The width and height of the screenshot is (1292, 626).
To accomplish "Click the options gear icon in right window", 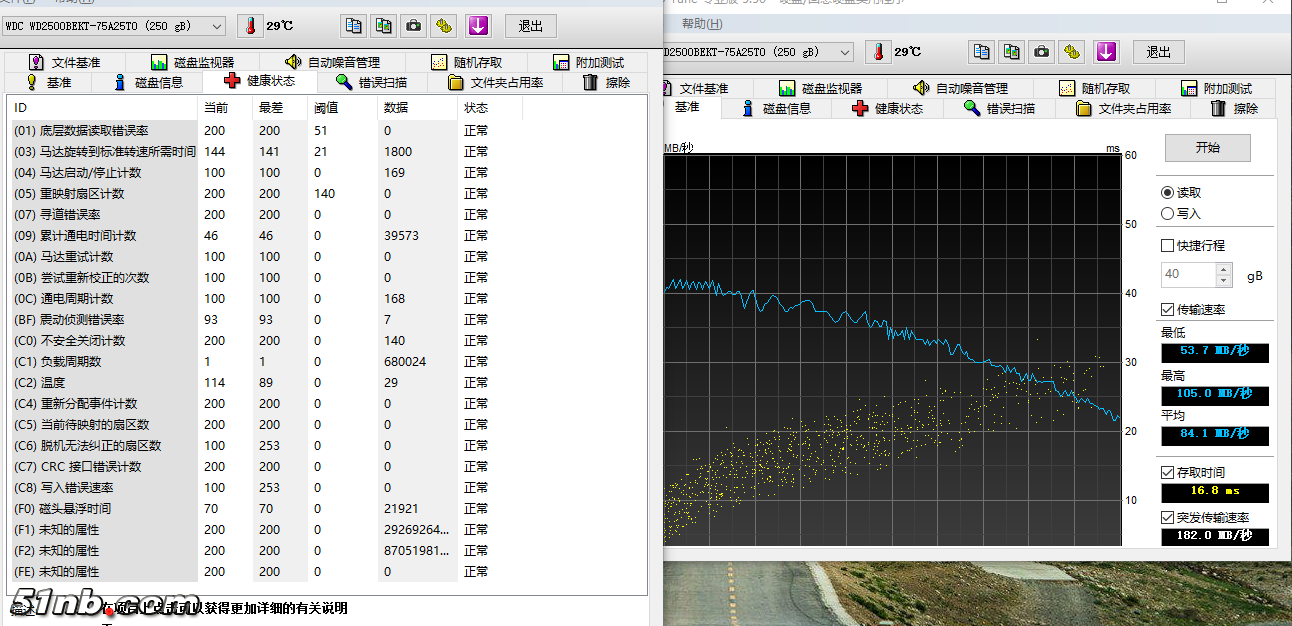I will tap(1072, 52).
